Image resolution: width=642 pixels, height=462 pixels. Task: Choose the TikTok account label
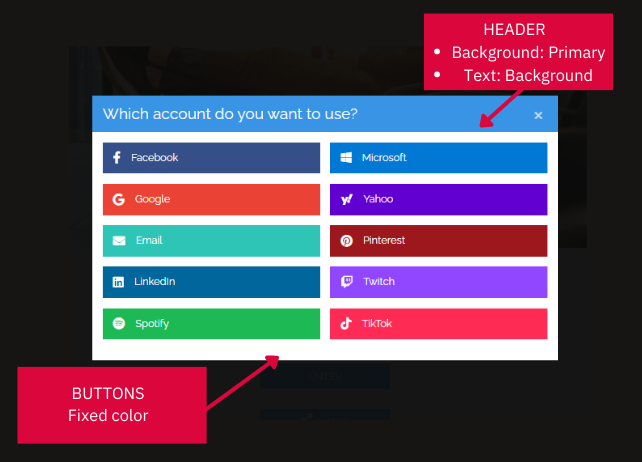(377, 324)
